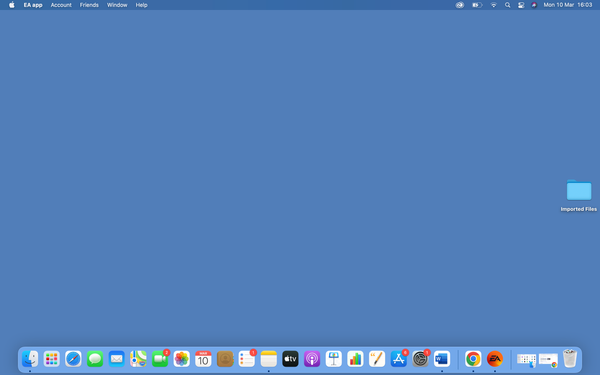Launch the Apple TV app
Viewport: 600px width, 375px height.
pos(290,359)
